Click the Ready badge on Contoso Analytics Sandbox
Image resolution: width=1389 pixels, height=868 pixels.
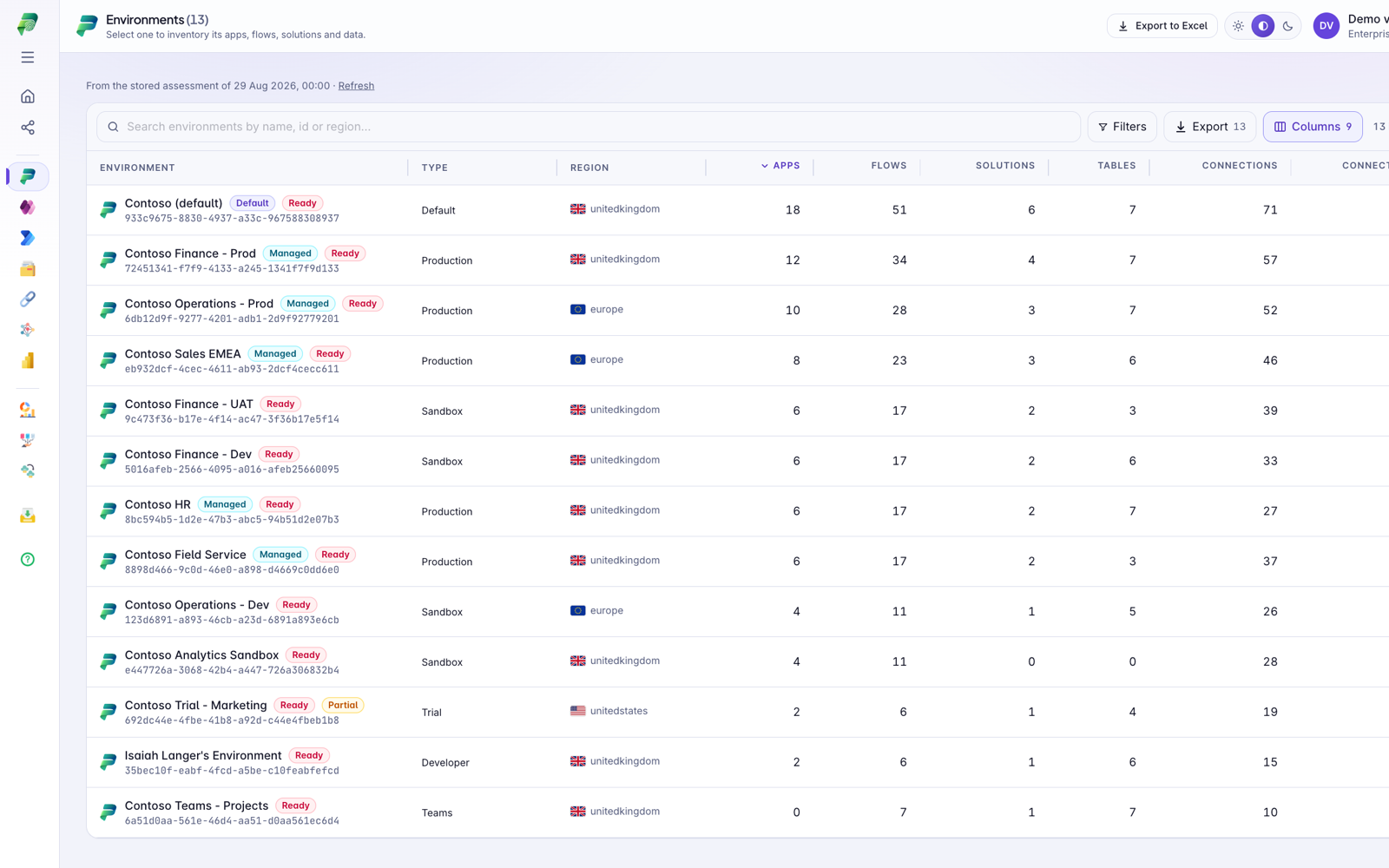tap(306, 655)
